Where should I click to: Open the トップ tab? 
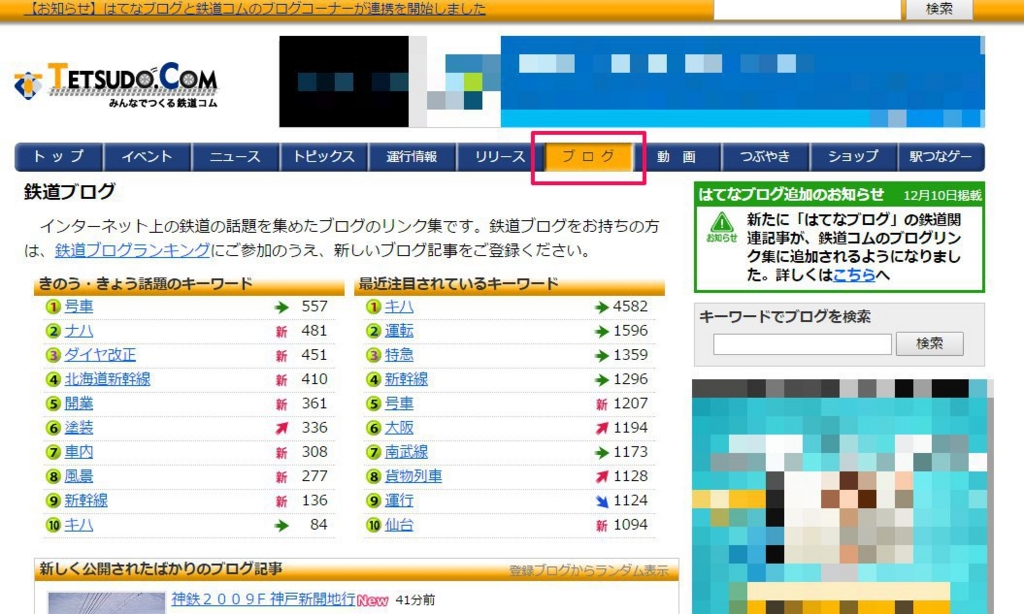(x=58, y=157)
